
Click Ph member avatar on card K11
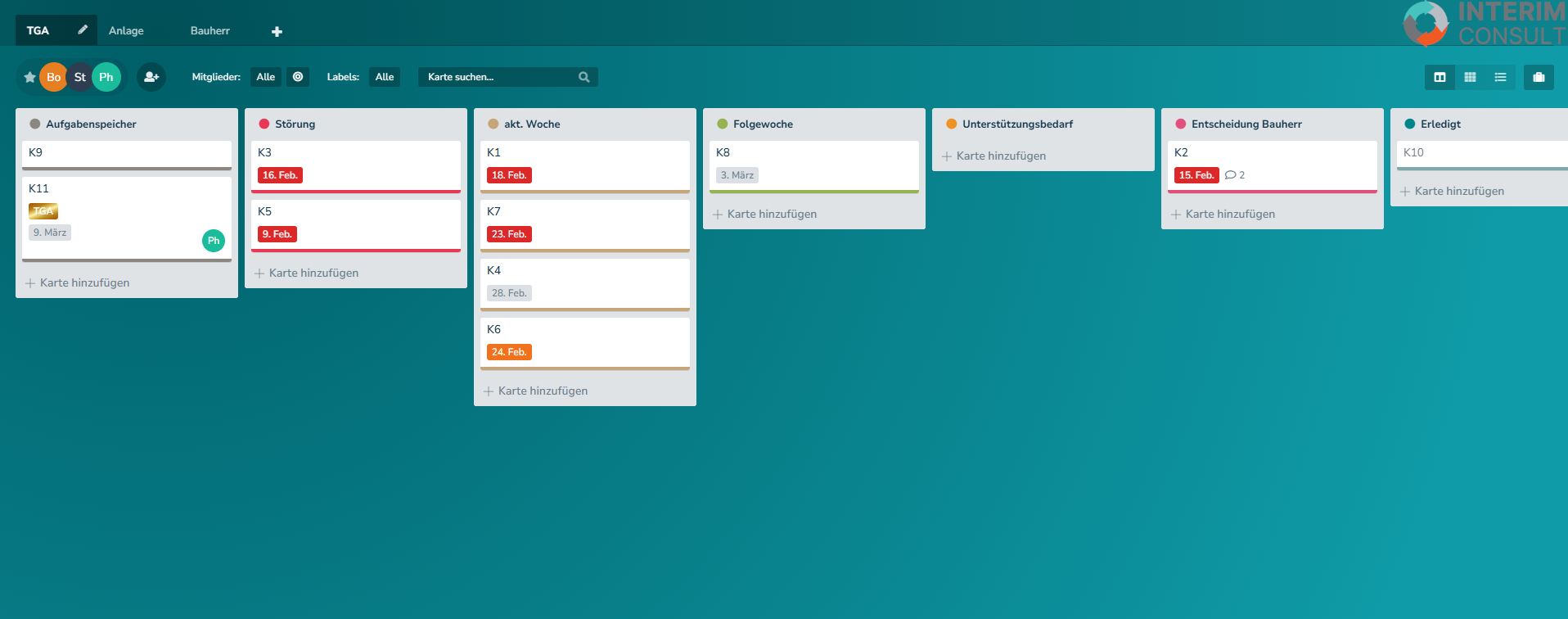point(214,241)
